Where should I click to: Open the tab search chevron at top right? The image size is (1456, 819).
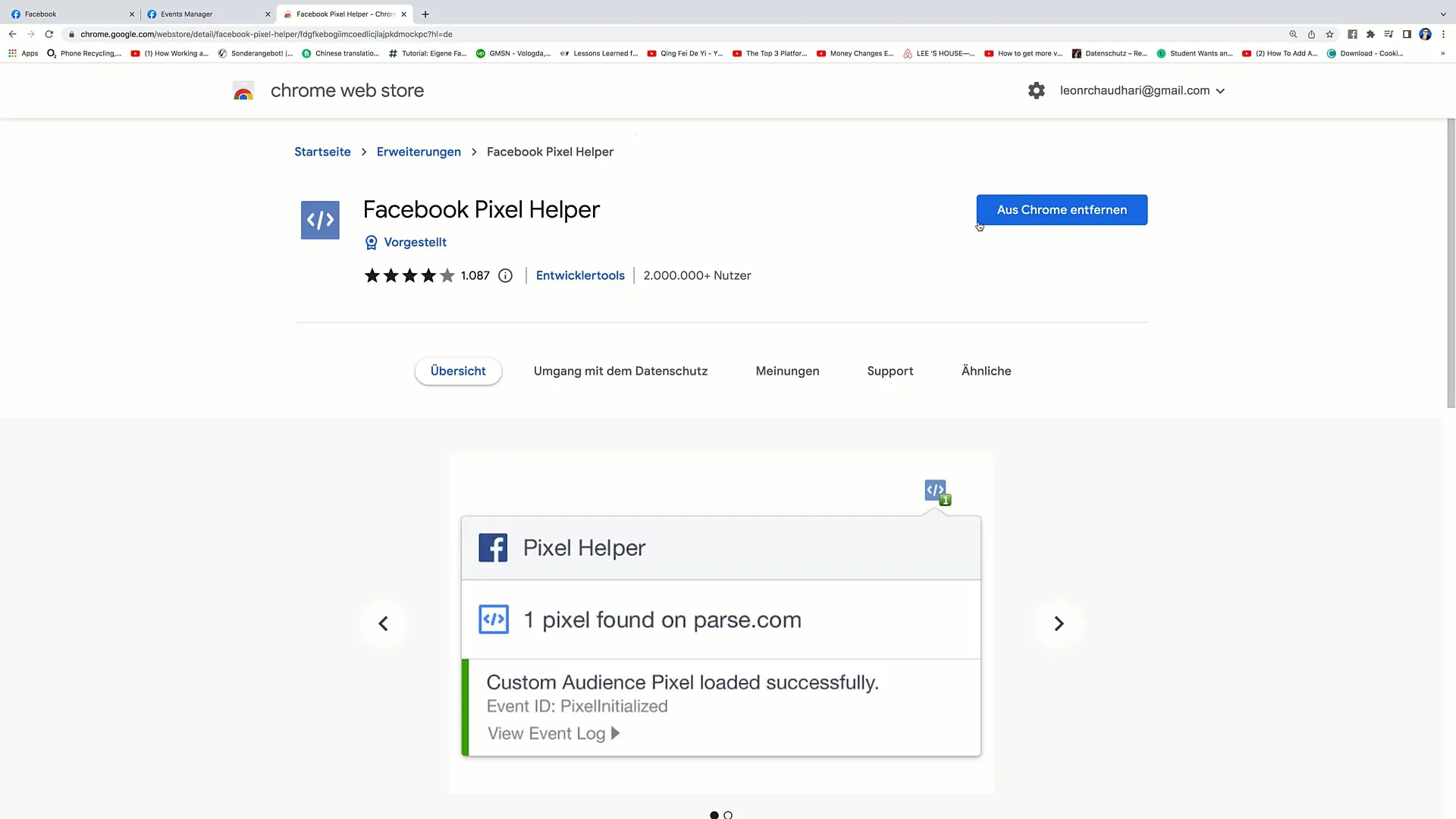pyautogui.click(x=1443, y=14)
